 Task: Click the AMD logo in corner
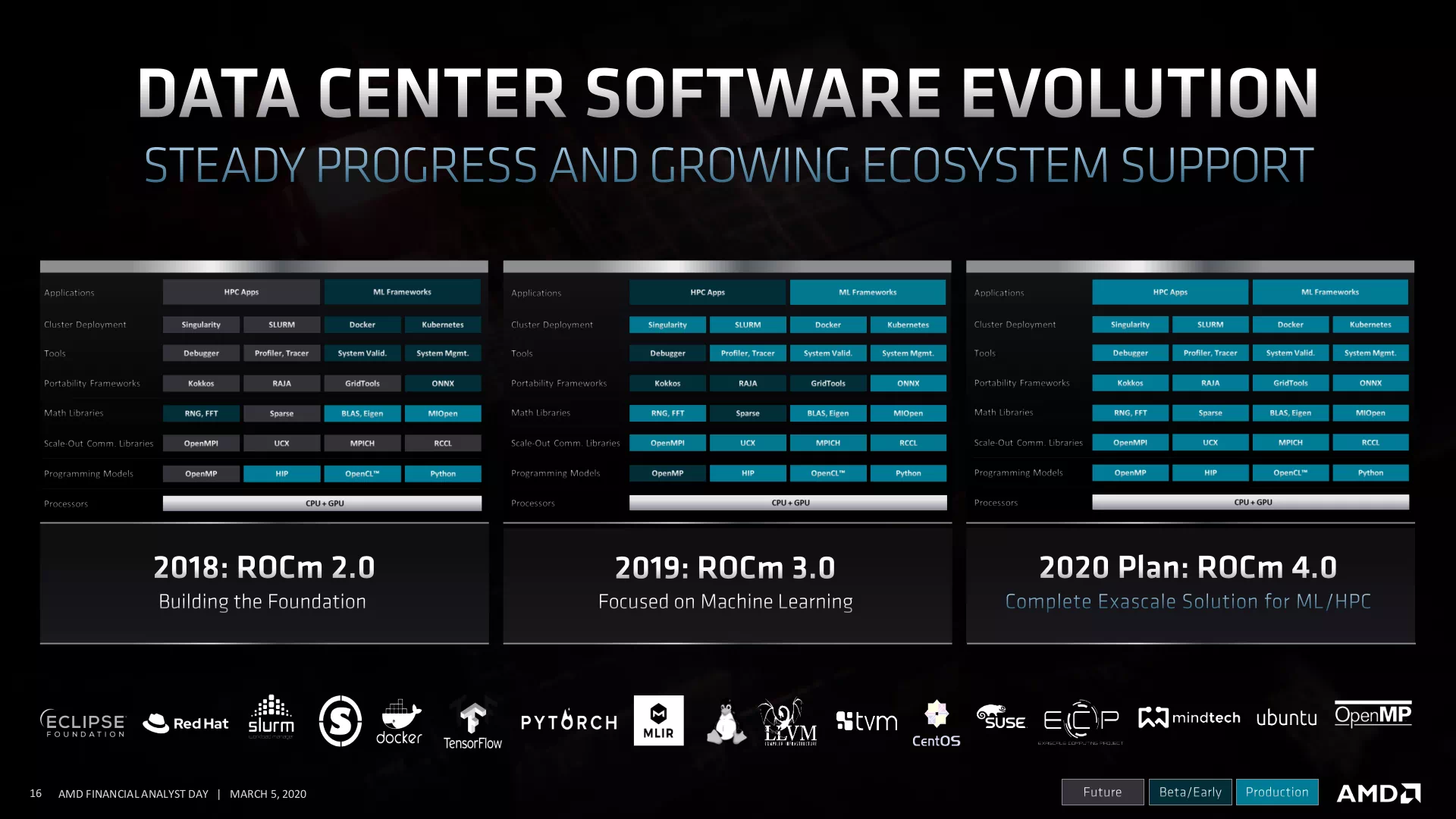click(x=1379, y=793)
